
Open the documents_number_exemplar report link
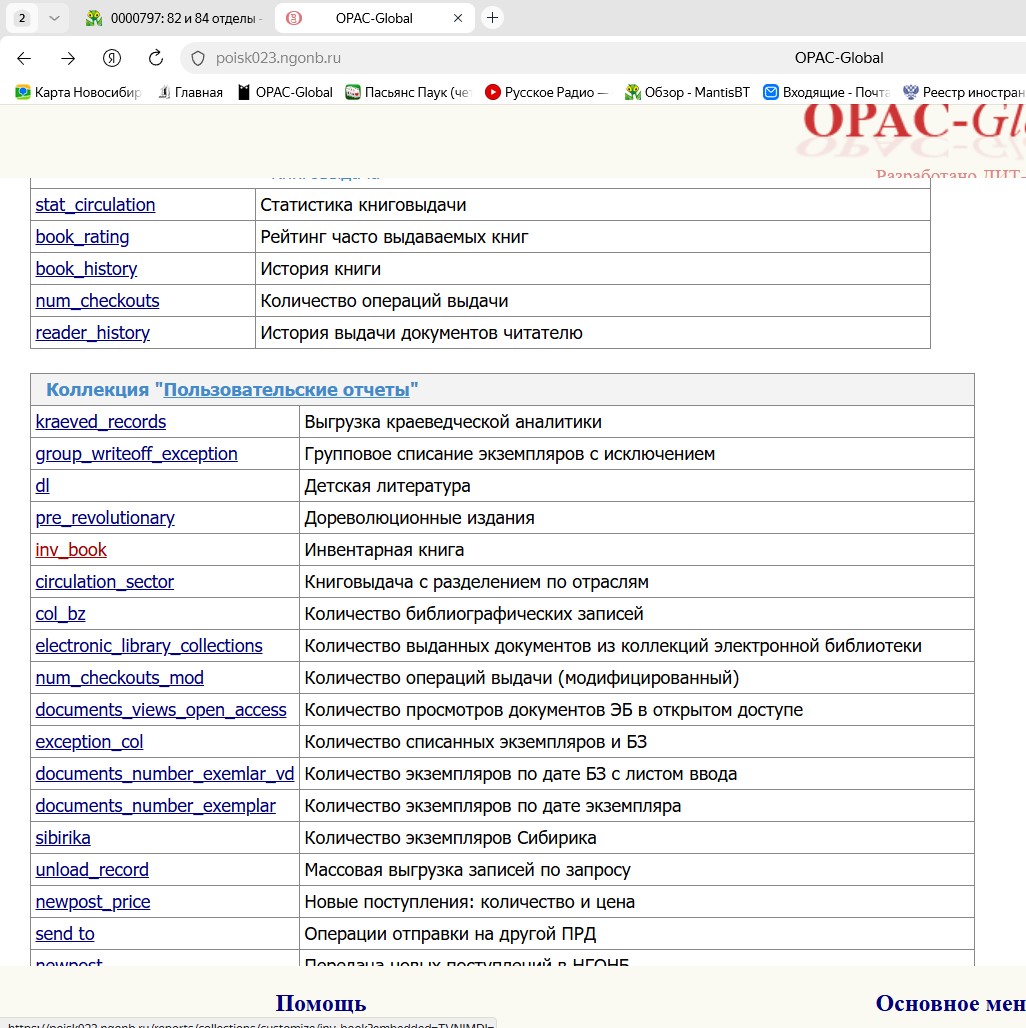(155, 806)
